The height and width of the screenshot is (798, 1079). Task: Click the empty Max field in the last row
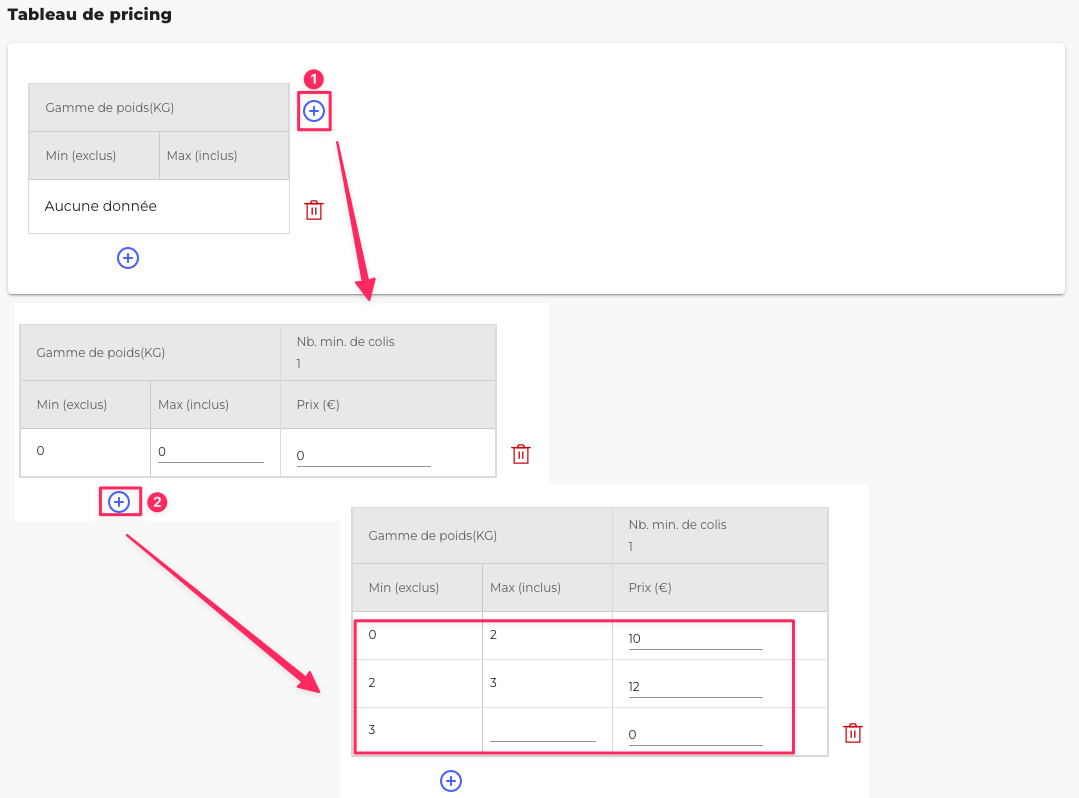point(542,733)
